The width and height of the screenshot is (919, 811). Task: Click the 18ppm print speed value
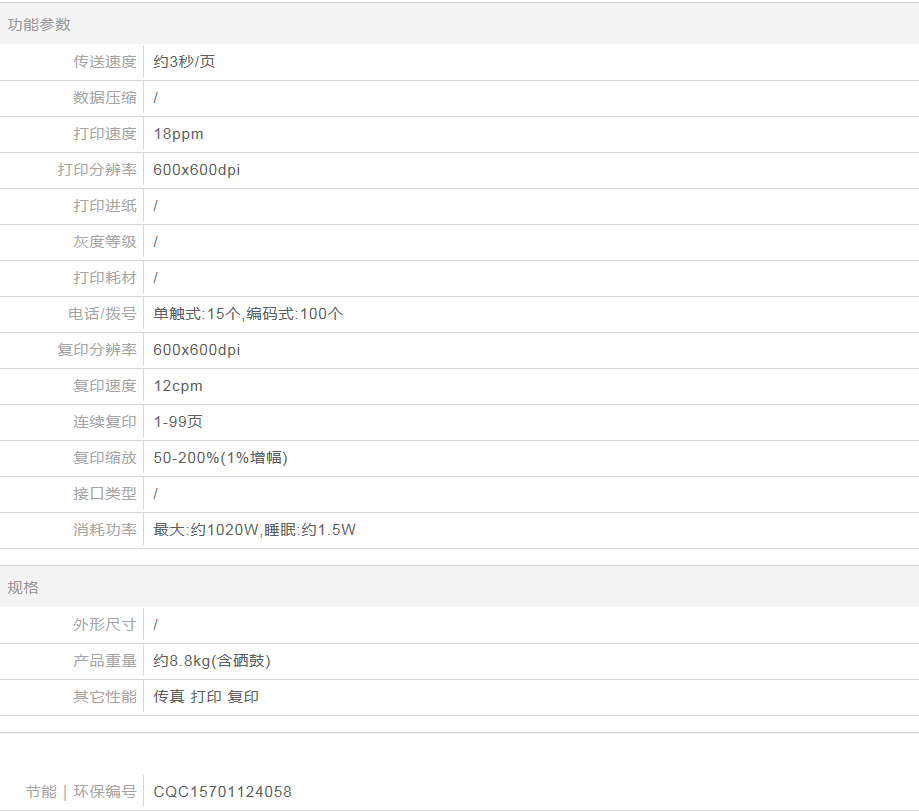(x=178, y=134)
